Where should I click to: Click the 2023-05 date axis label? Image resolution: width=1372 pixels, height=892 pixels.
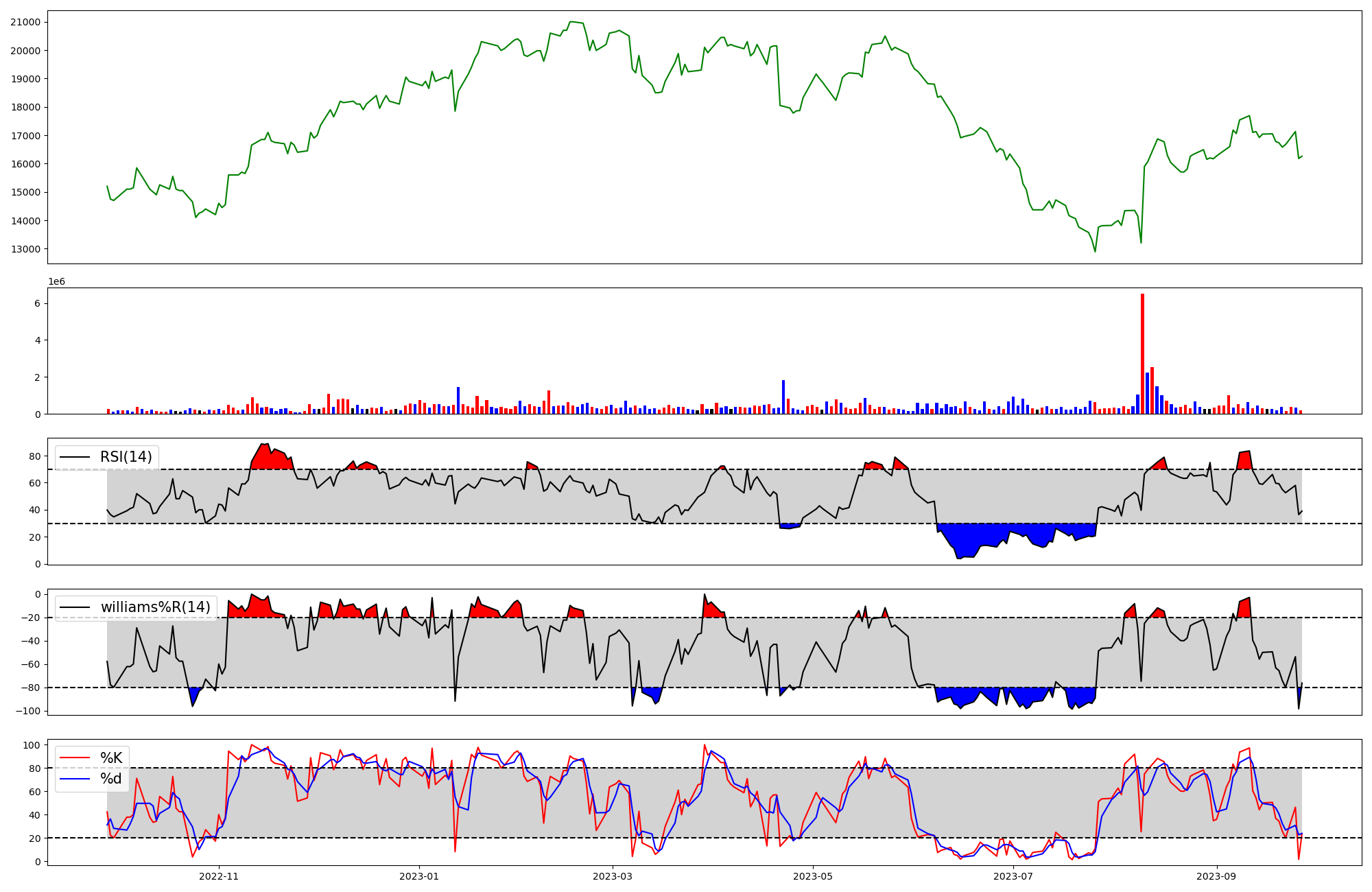click(x=813, y=876)
